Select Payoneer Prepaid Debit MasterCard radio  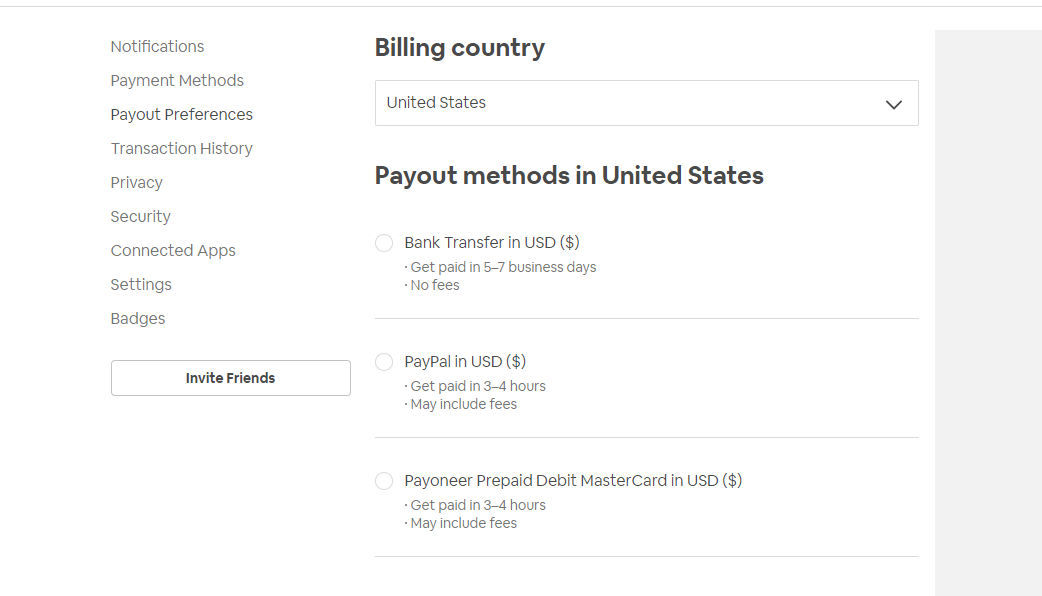[x=384, y=481]
